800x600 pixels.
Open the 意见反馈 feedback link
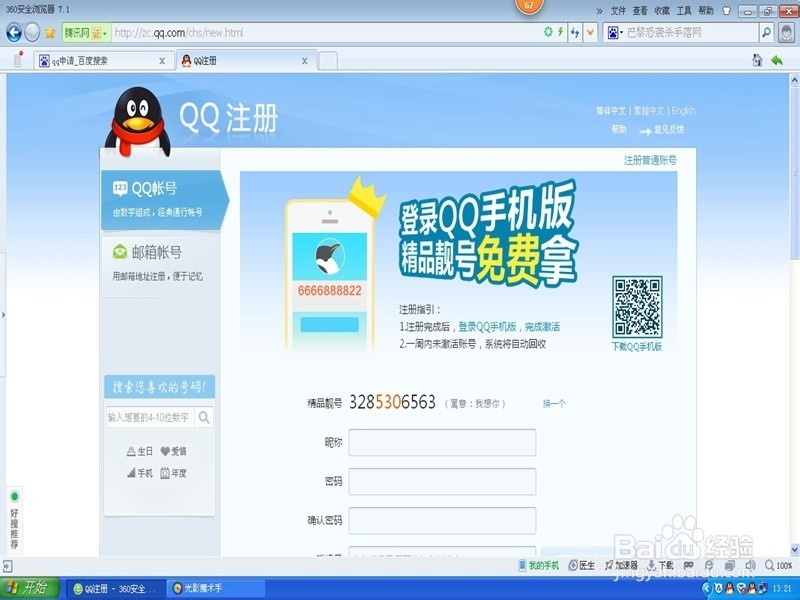[668, 130]
